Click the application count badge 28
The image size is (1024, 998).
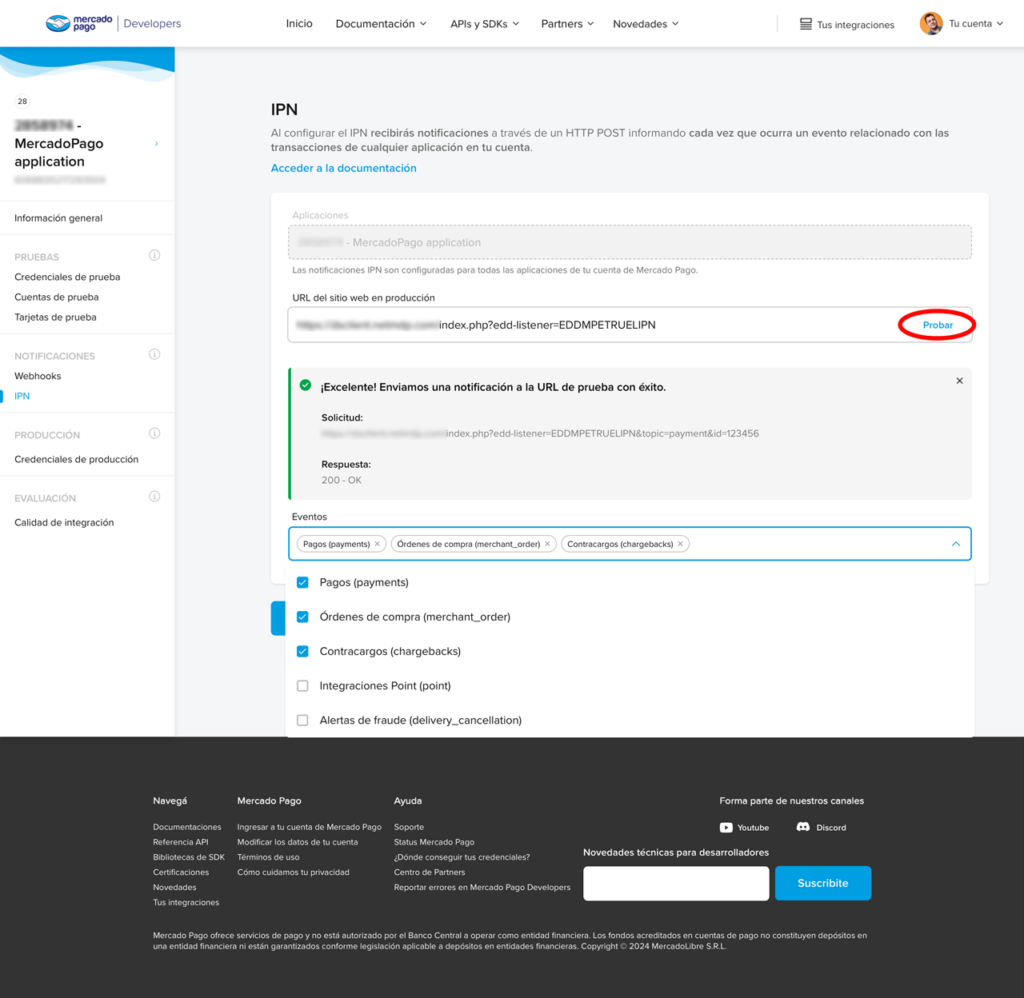click(22, 101)
